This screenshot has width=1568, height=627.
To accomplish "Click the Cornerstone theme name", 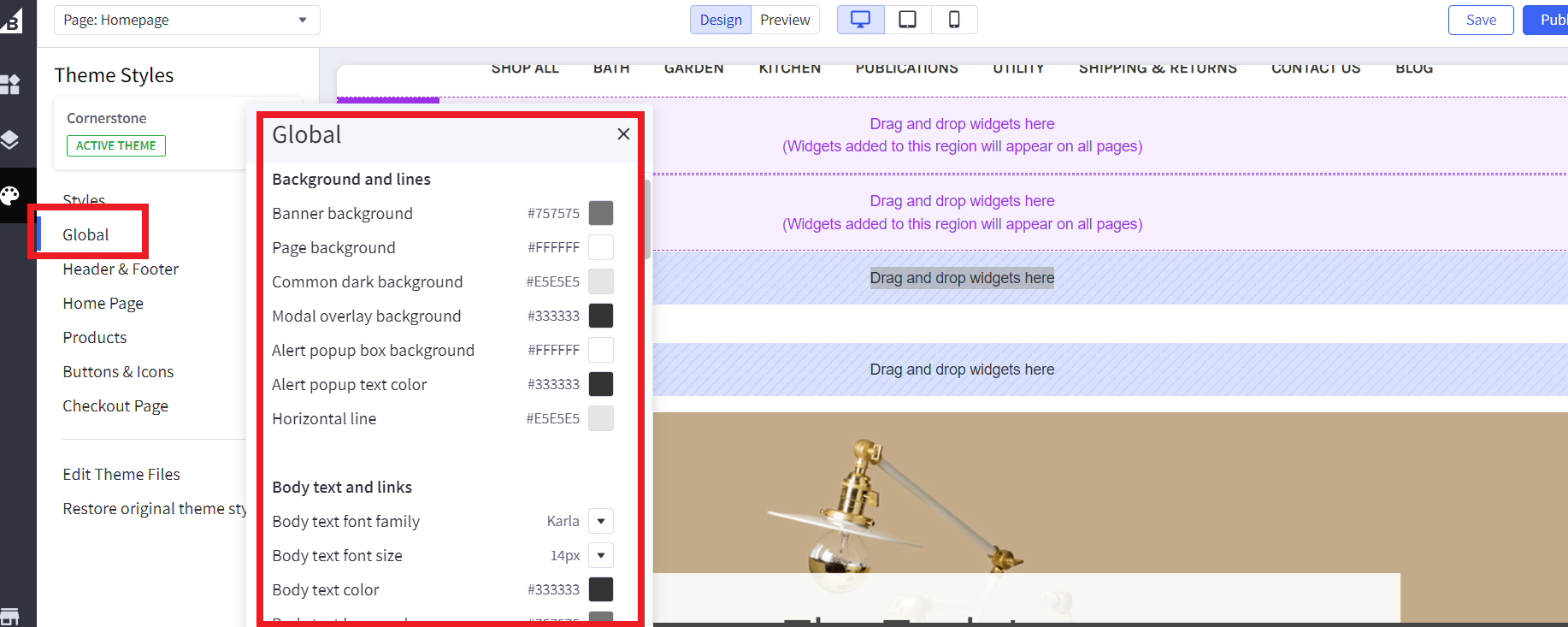I will click(x=107, y=118).
